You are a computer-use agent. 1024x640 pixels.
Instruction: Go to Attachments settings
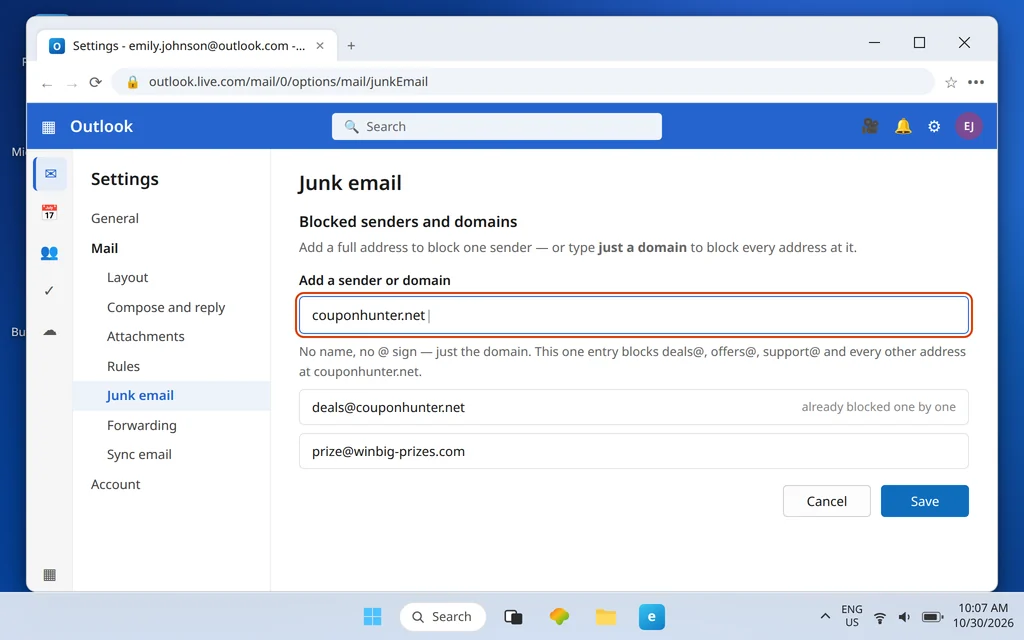click(x=146, y=336)
